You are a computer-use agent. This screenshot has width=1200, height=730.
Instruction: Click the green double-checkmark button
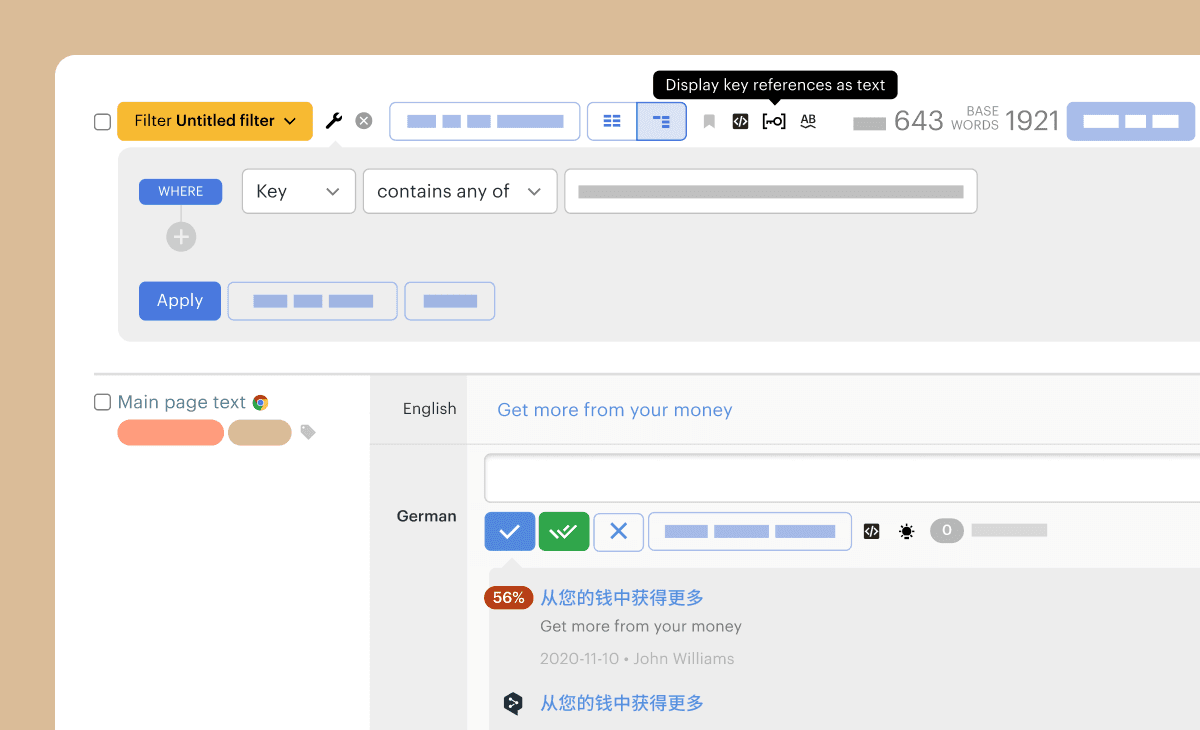(x=564, y=532)
